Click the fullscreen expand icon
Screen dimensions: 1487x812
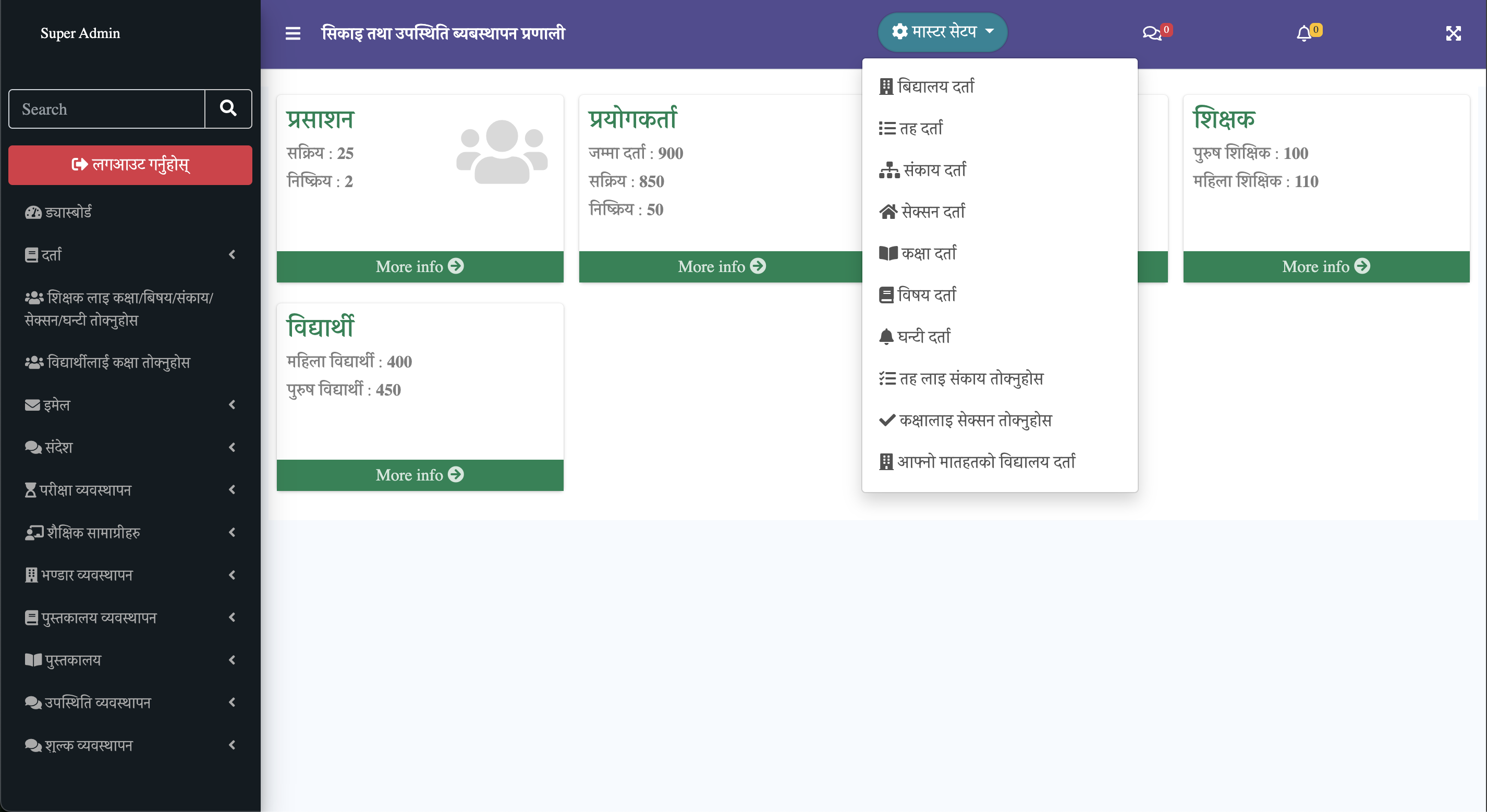(1453, 33)
